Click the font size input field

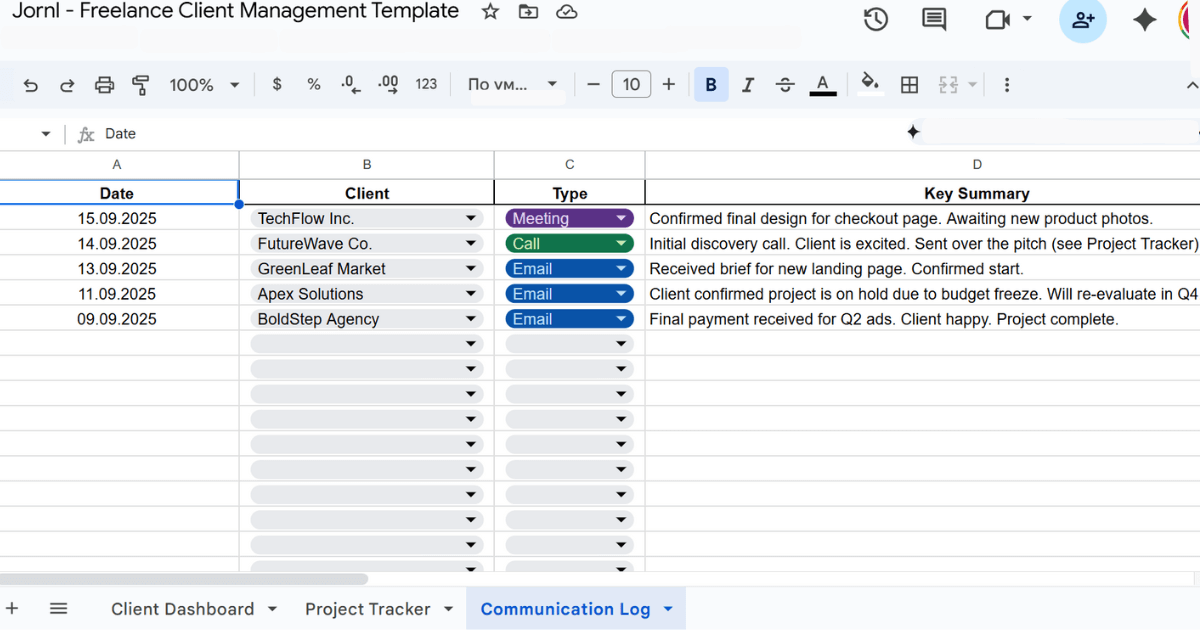(x=631, y=85)
